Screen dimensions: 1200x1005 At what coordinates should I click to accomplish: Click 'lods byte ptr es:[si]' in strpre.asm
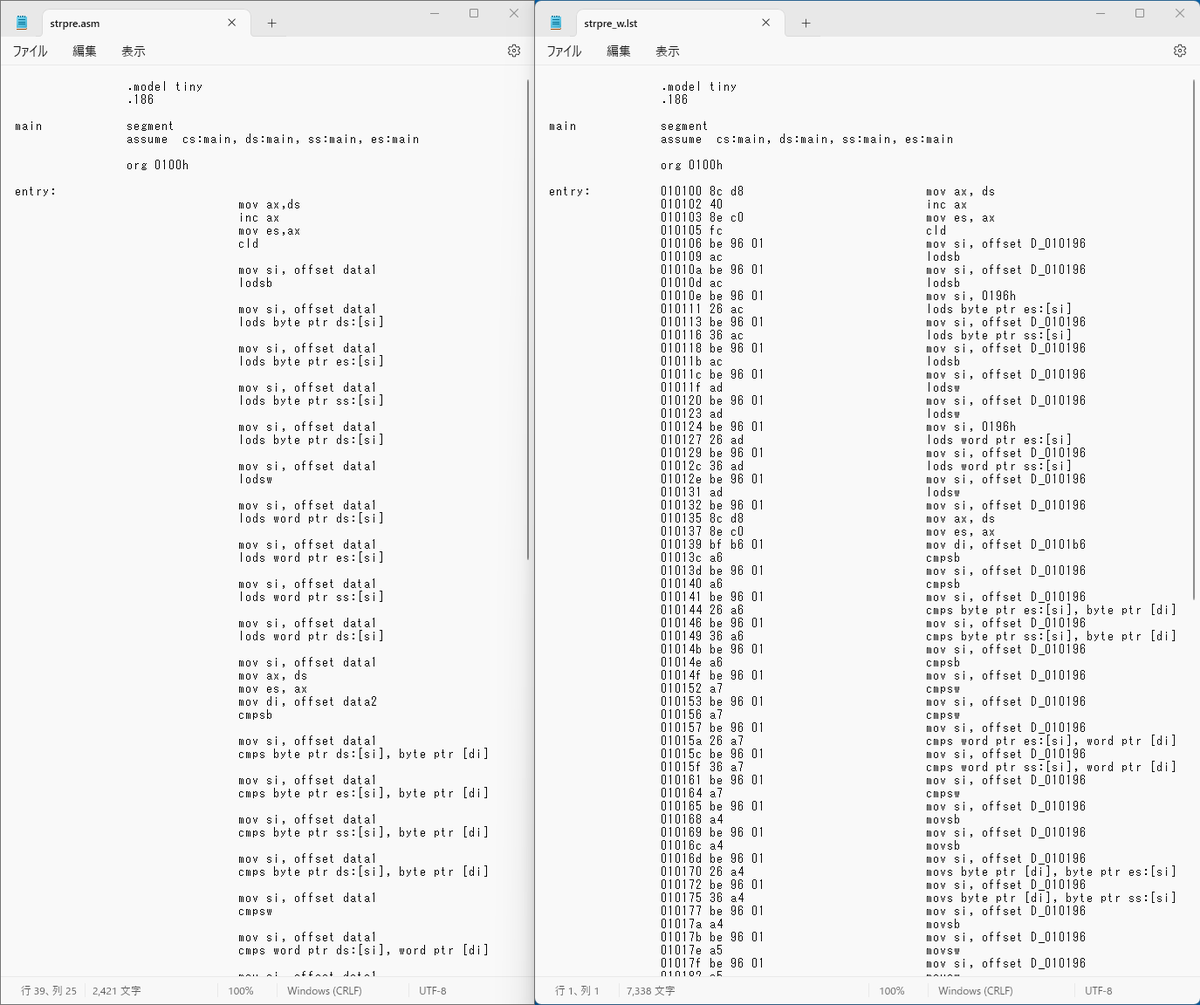click(311, 361)
